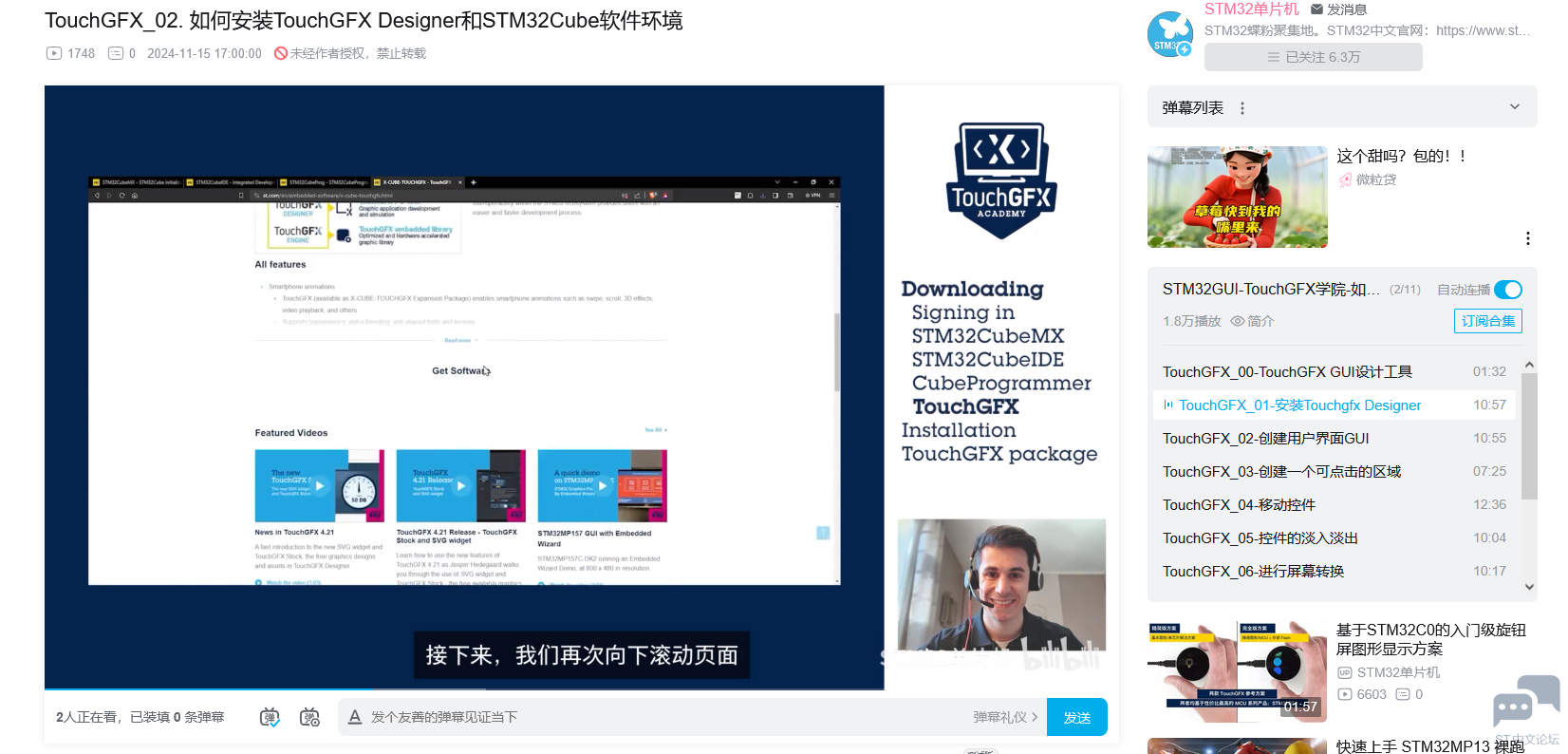Click the playlist scrollbar up arrow
The height and width of the screenshot is (754, 1568).
point(1529,365)
